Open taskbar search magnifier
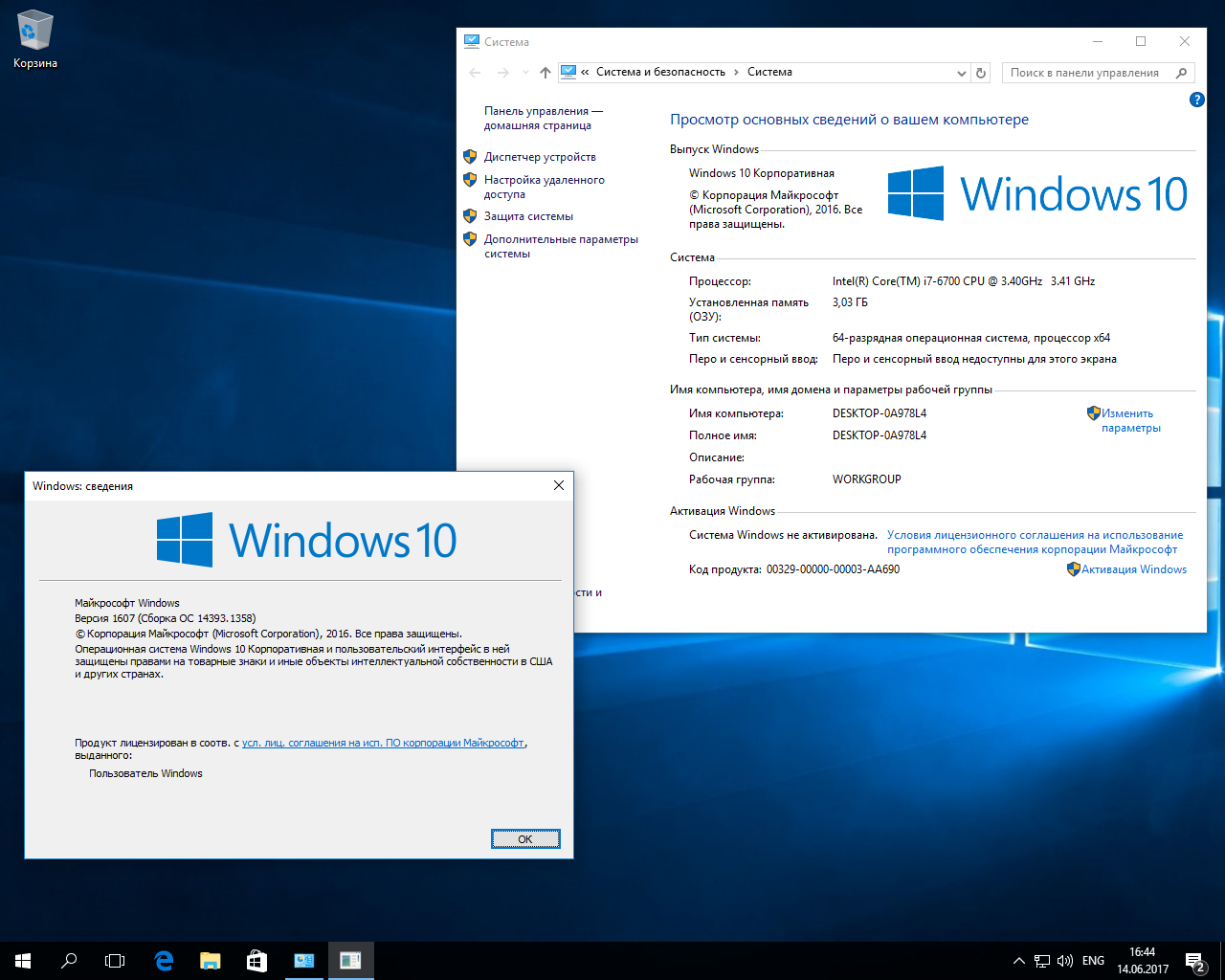Viewport: 1225px width, 980px height. 69,961
